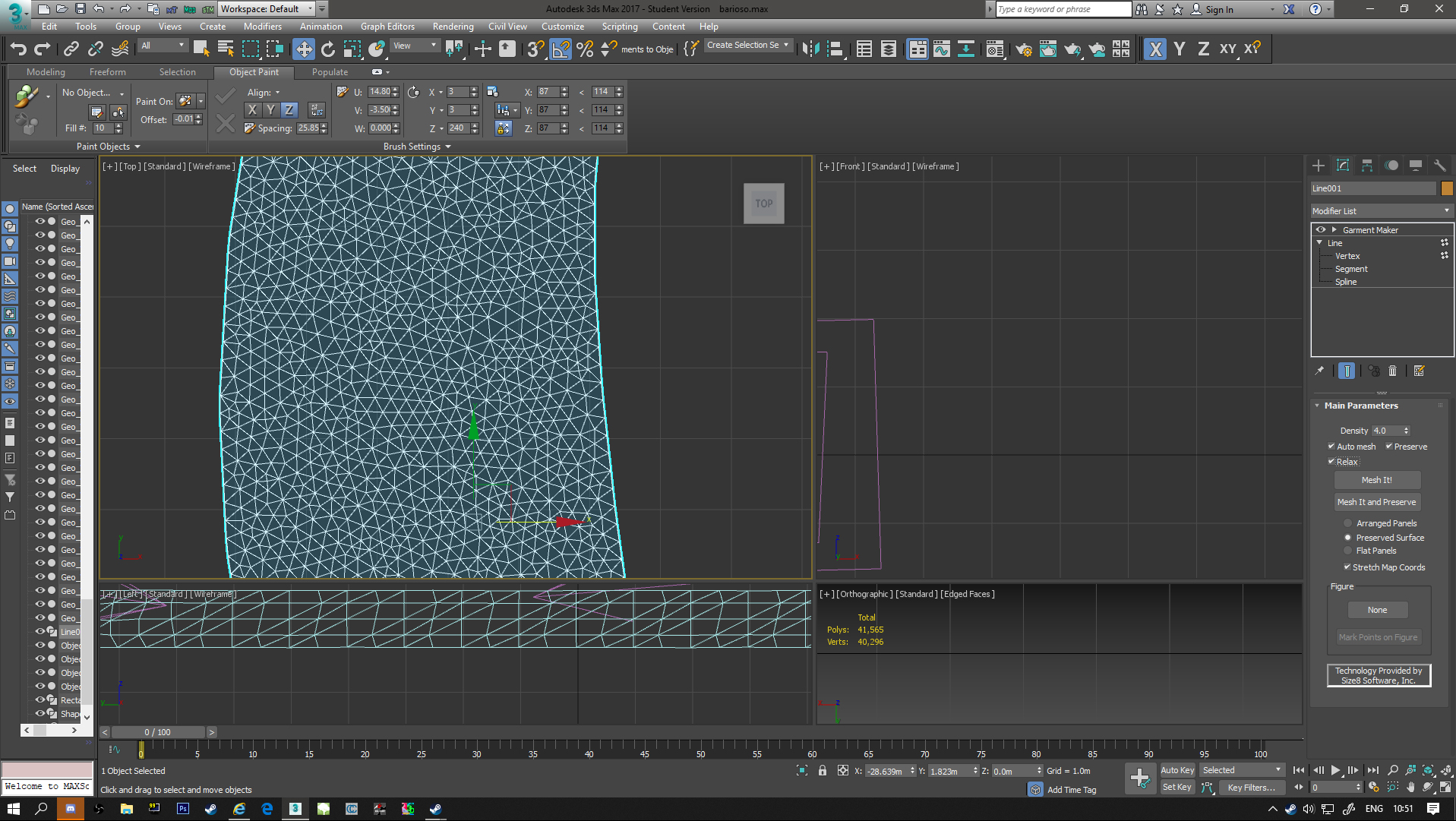Open Create Selection Set dropdown
This screenshot has height=821, width=1456.
tap(748, 46)
